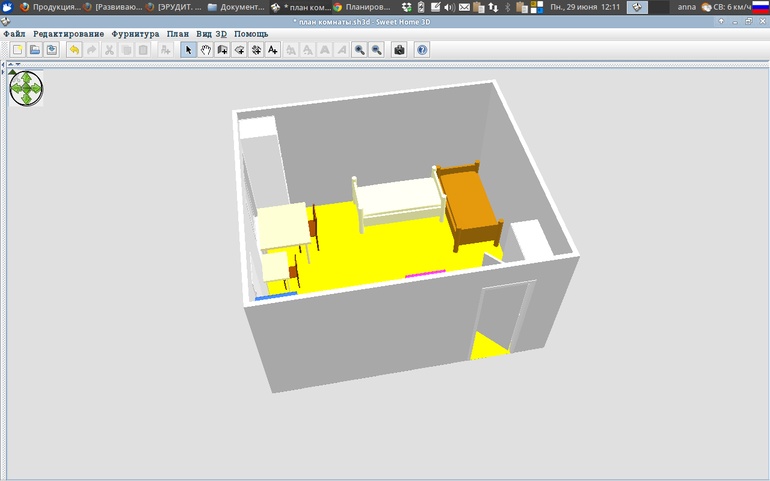Select the Create rooms tool
The image size is (770, 481).
(240, 50)
